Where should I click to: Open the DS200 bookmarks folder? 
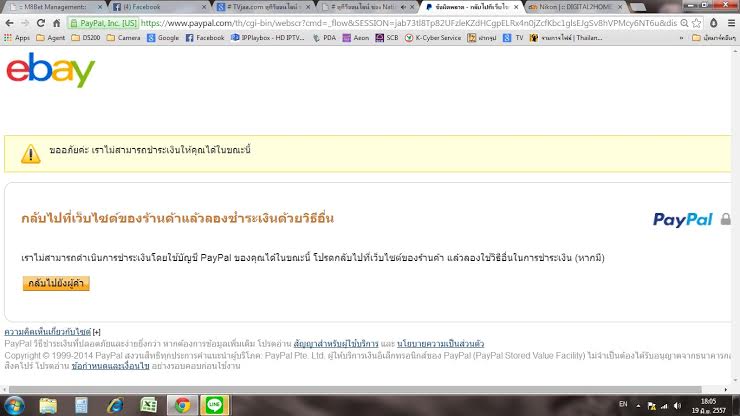85,38
